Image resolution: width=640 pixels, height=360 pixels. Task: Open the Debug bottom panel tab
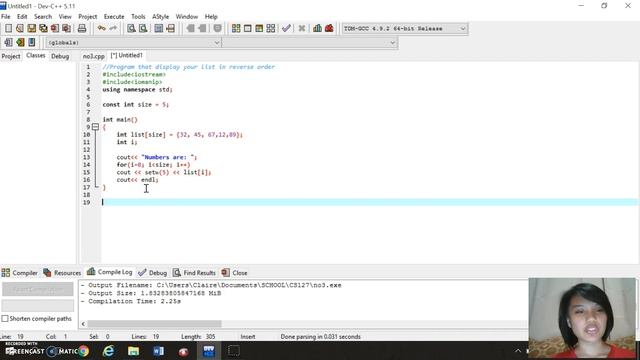[x=153, y=273]
